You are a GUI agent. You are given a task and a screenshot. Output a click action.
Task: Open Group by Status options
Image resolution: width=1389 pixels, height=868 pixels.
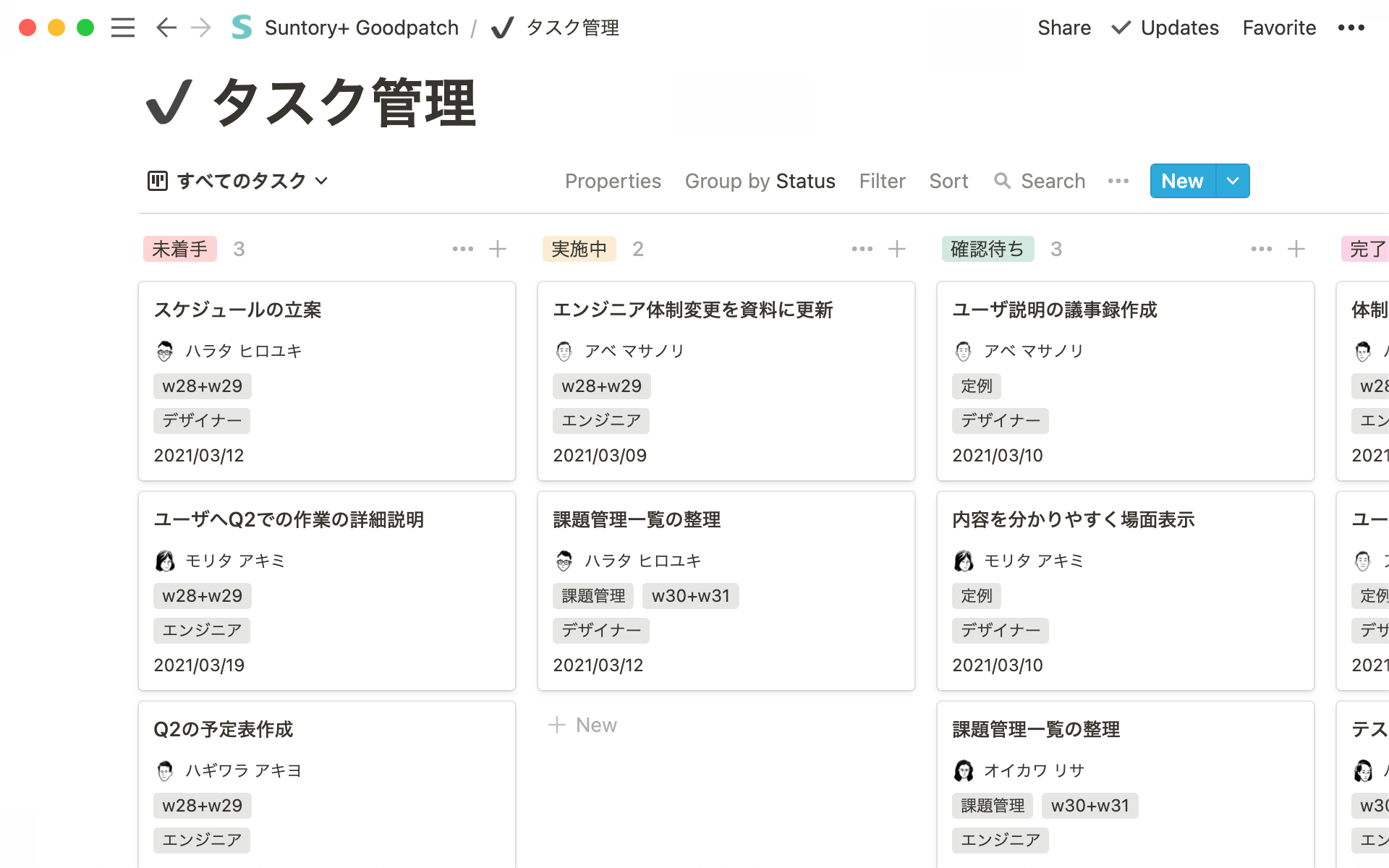(760, 181)
